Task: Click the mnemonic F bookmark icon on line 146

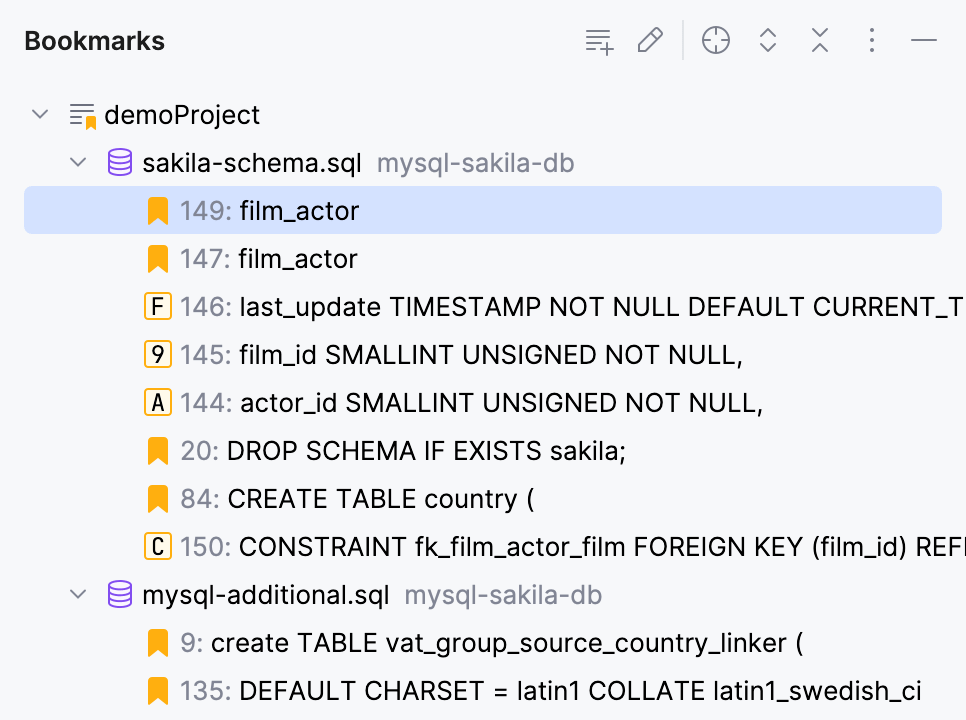Action: [157, 306]
